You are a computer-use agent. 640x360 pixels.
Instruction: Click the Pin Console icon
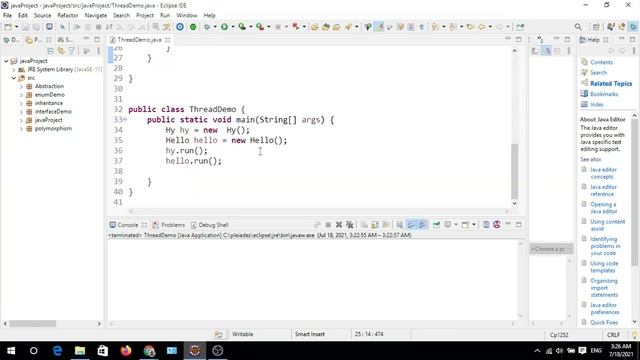pos(436,224)
